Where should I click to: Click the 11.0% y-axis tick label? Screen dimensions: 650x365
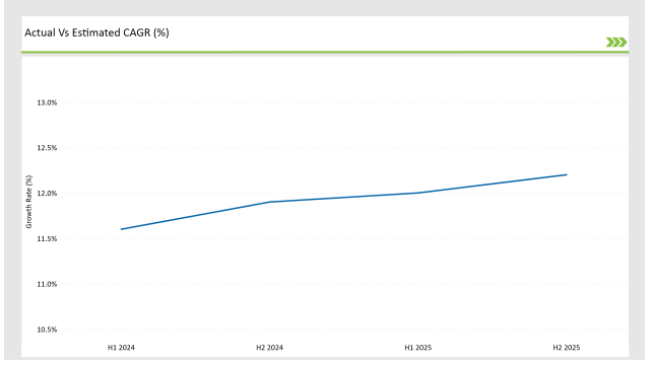point(47,284)
